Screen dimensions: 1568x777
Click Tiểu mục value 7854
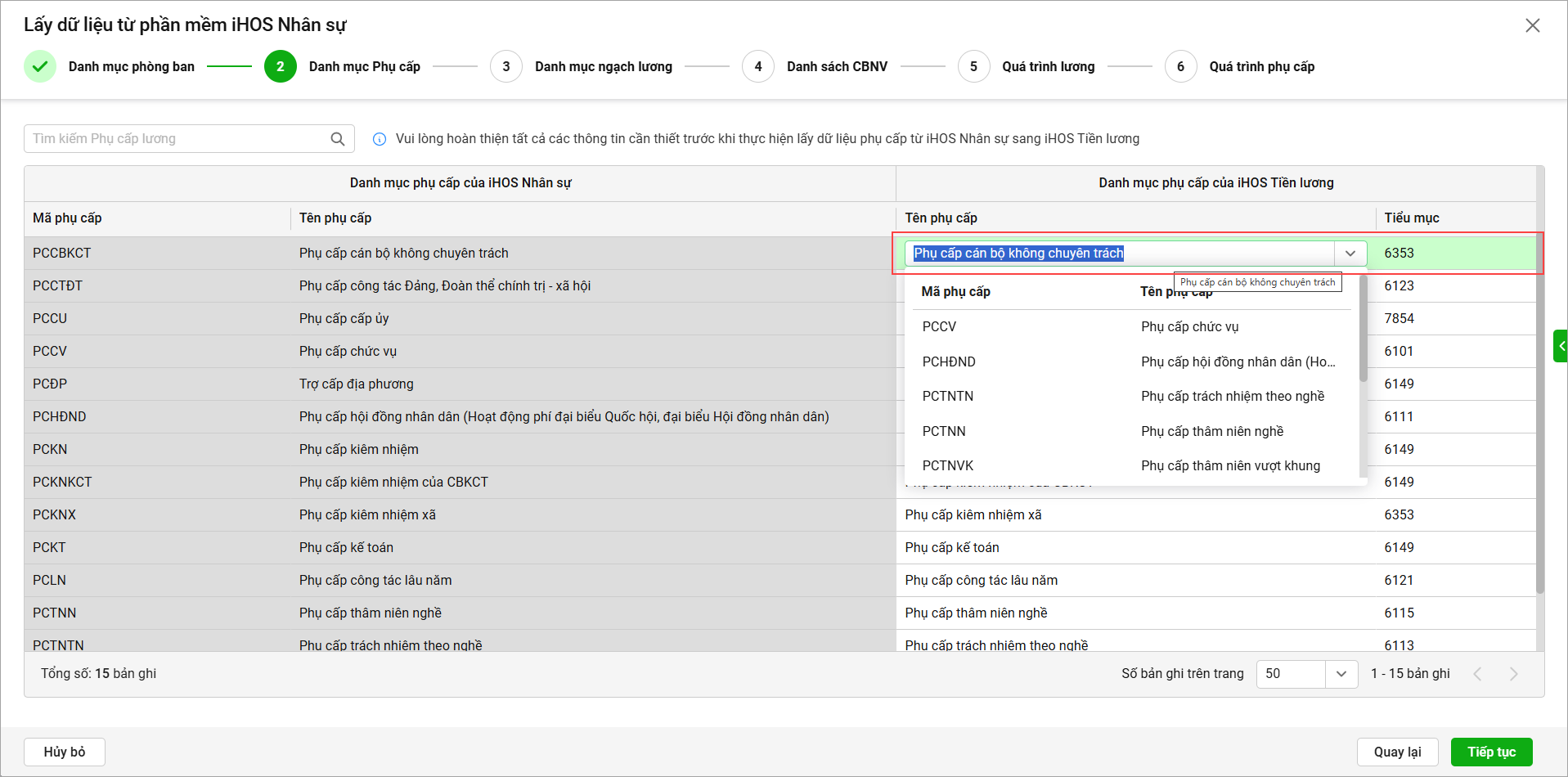tap(1399, 319)
